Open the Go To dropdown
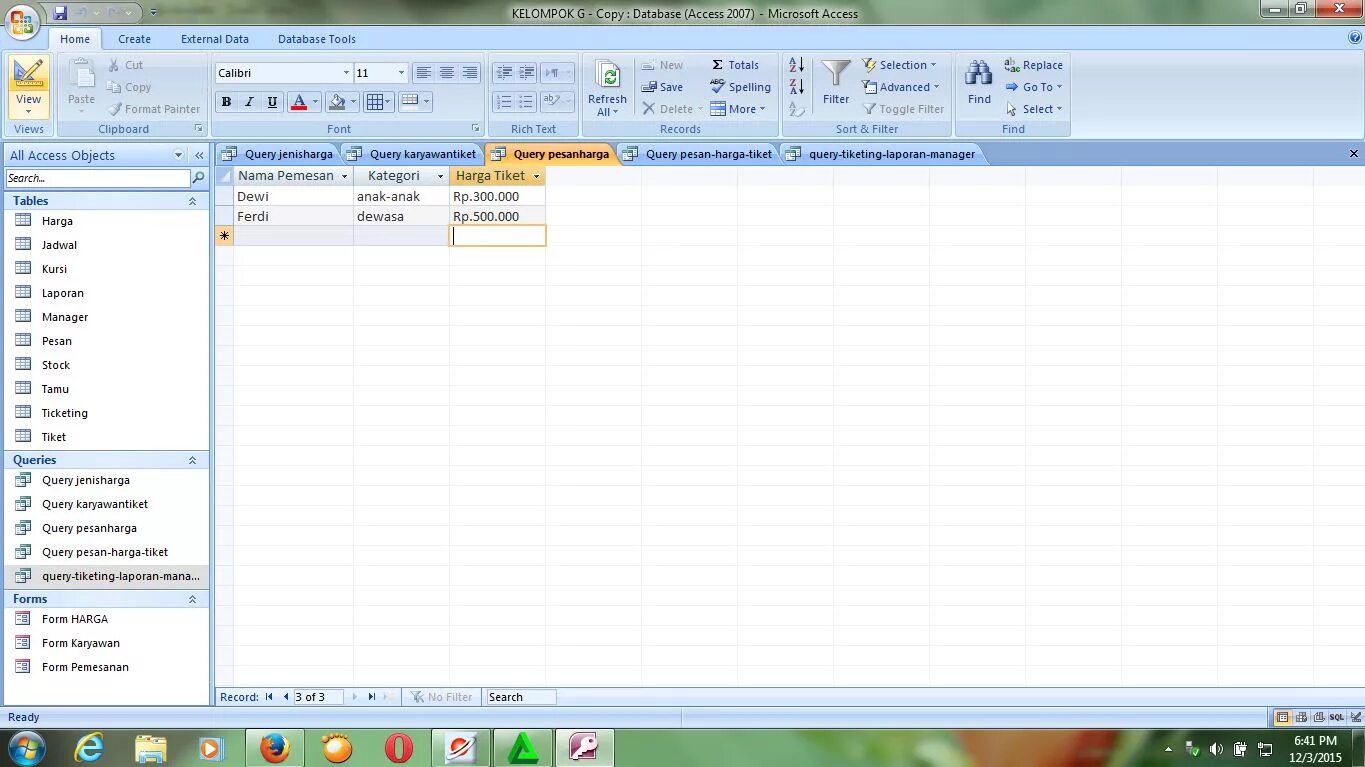1365x767 pixels. [x=1034, y=87]
